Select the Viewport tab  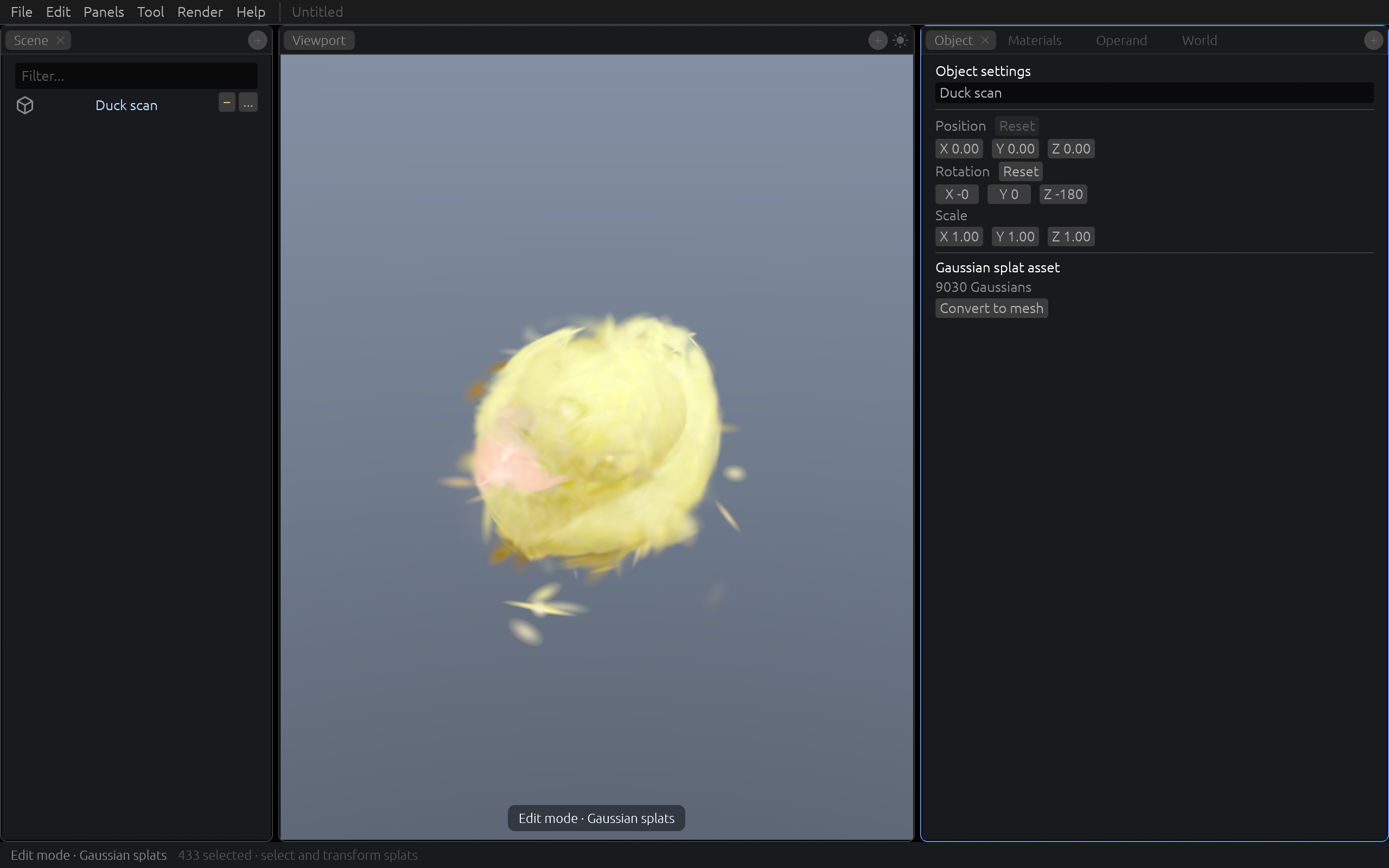point(318,40)
